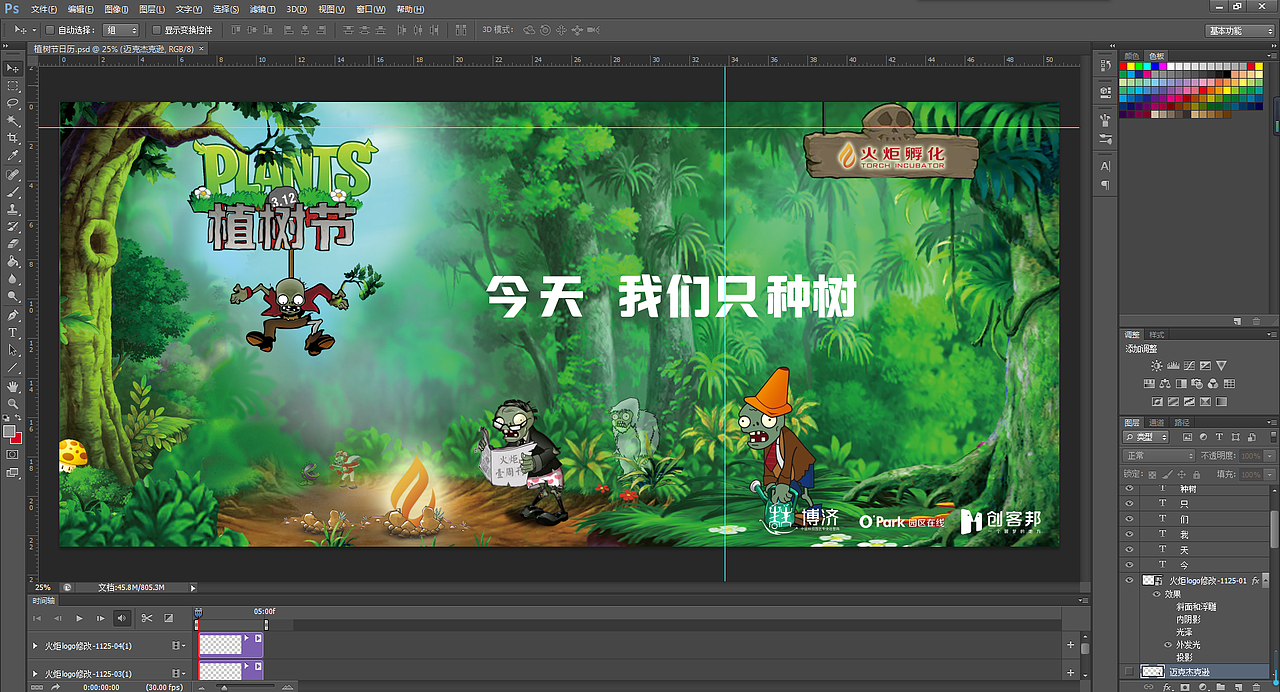Enable the 显示变换控件 checkbox
Image resolution: width=1280 pixels, height=692 pixels.
point(157,30)
